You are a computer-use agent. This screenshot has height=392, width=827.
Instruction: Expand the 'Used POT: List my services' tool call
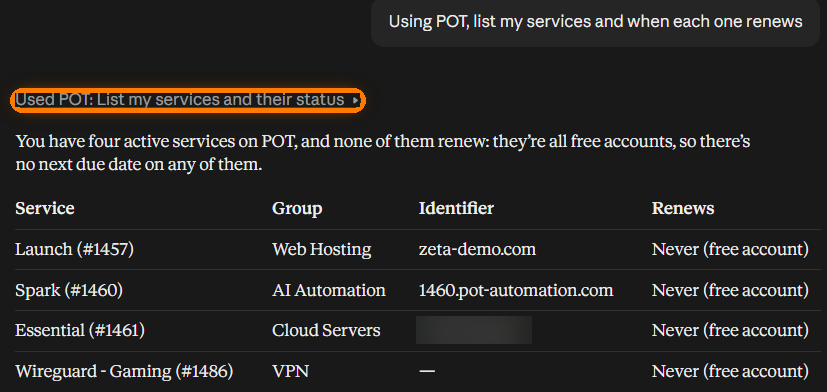188,100
